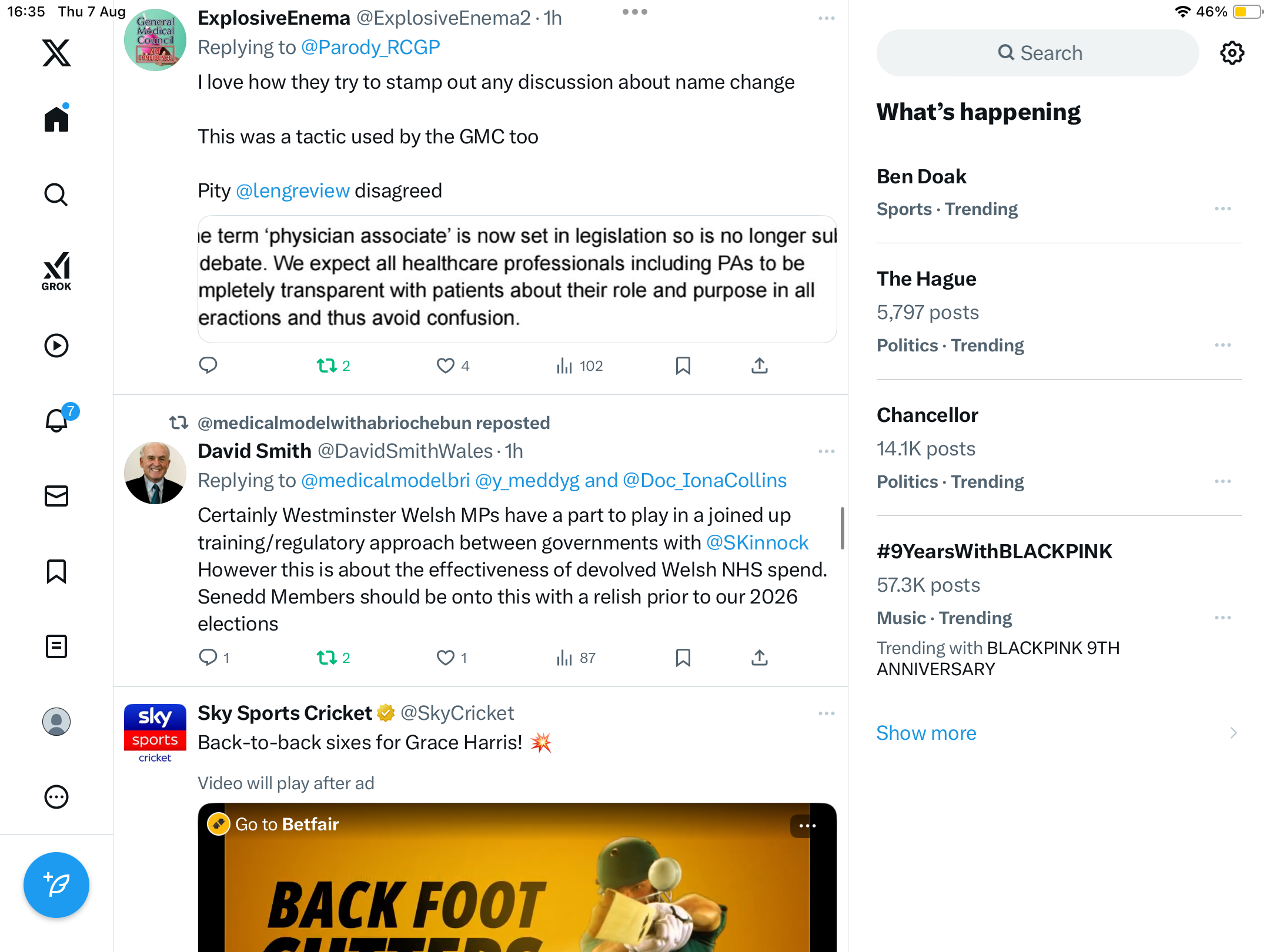This screenshot has height=952, width=1270.
Task: Open more options for The Hague trend
Action: [x=1222, y=345]
